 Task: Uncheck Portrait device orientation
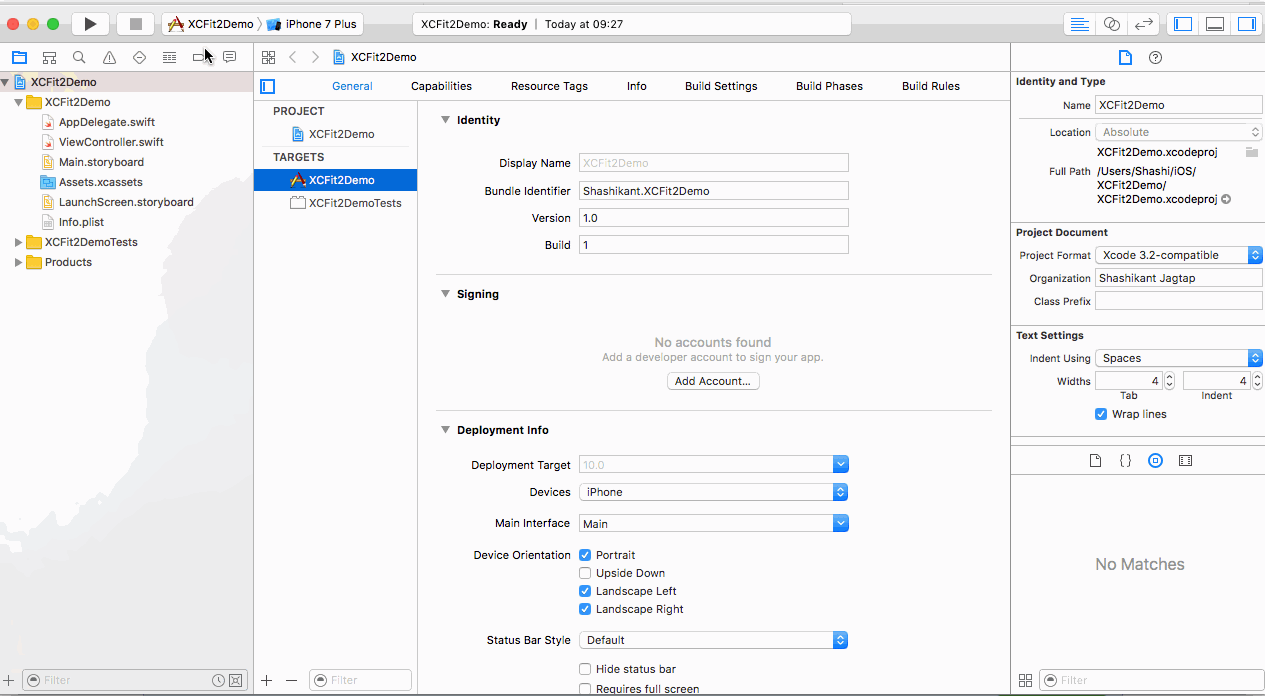585,555
